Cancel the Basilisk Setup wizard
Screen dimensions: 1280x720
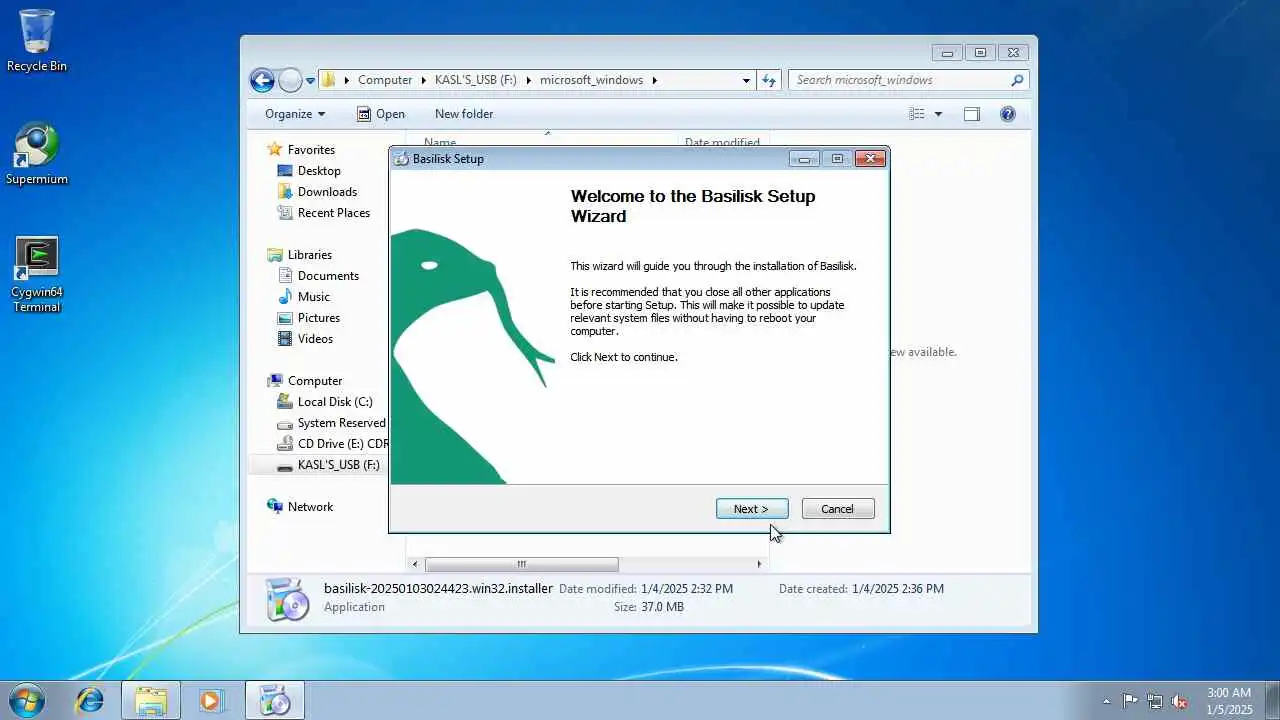click(838, 509)
